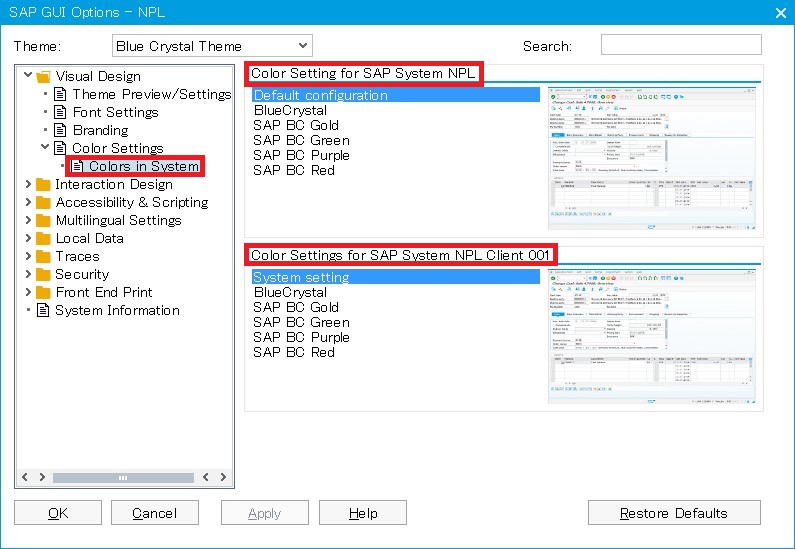Click the OK button

[x=58, y=513]
